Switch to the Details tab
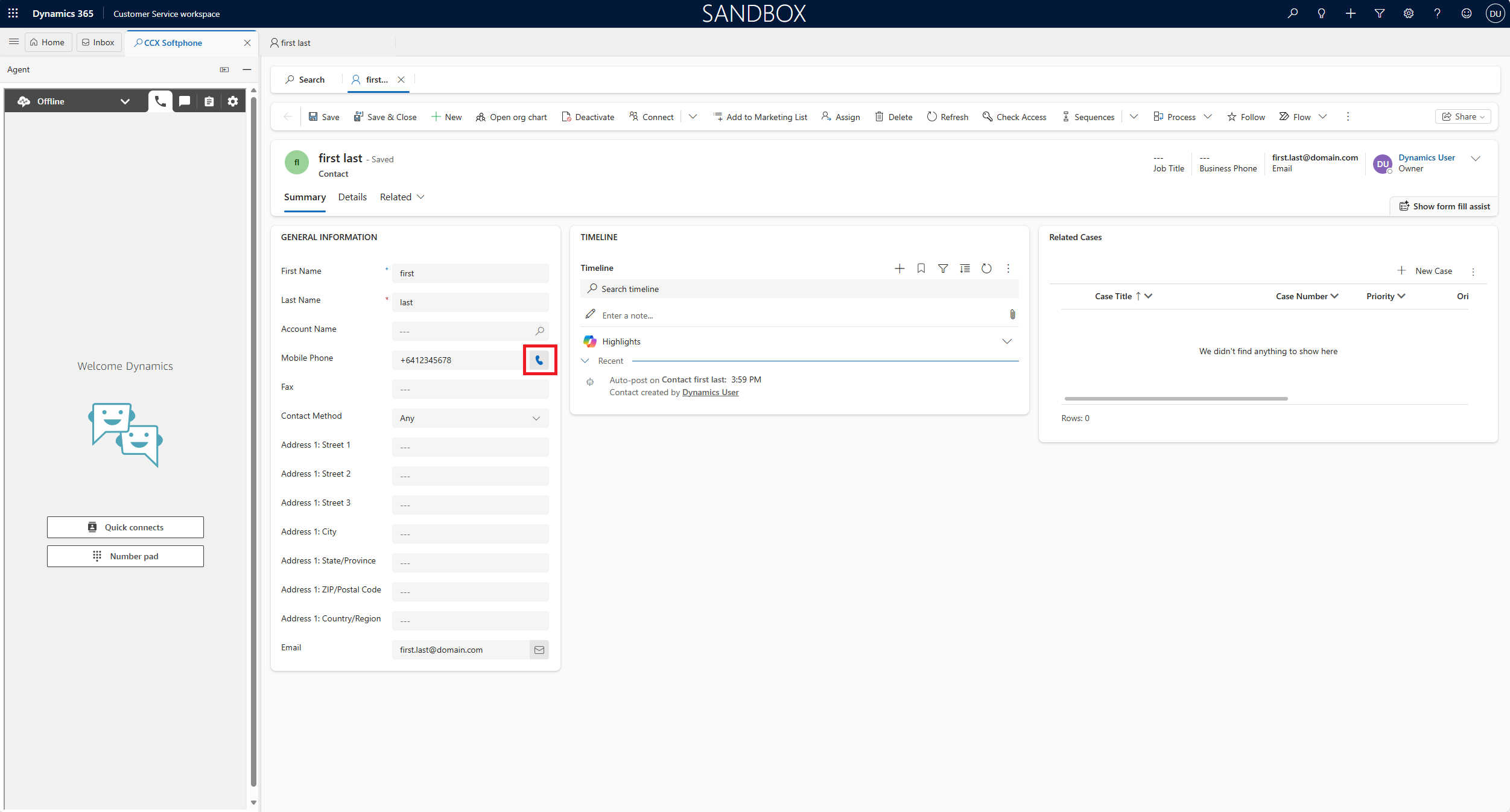1510x812 pixels. 352,197
